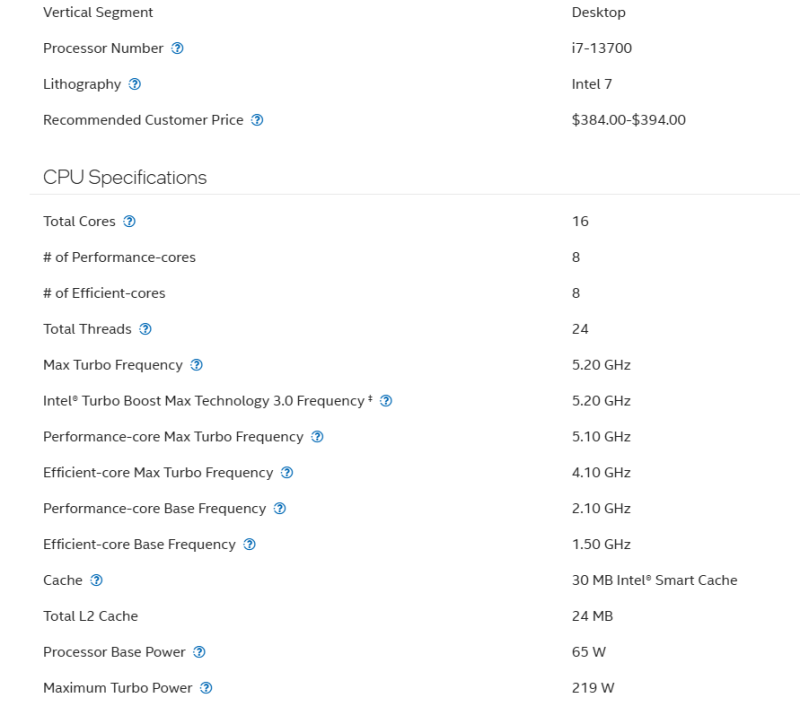Open Performance-core Base Frequency help icon
The width and height of the screenshot is (800, 724).
(x=280, y=509)
